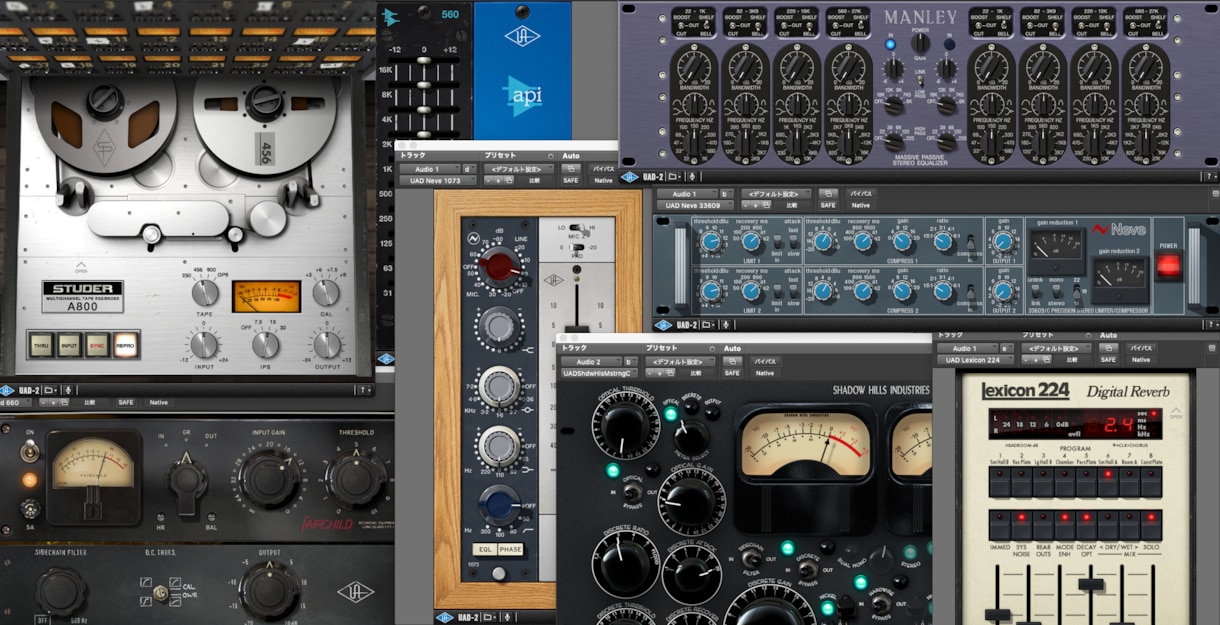Open folder menu in Neve 33609 bottom UAD-2 toolbar

708,325
